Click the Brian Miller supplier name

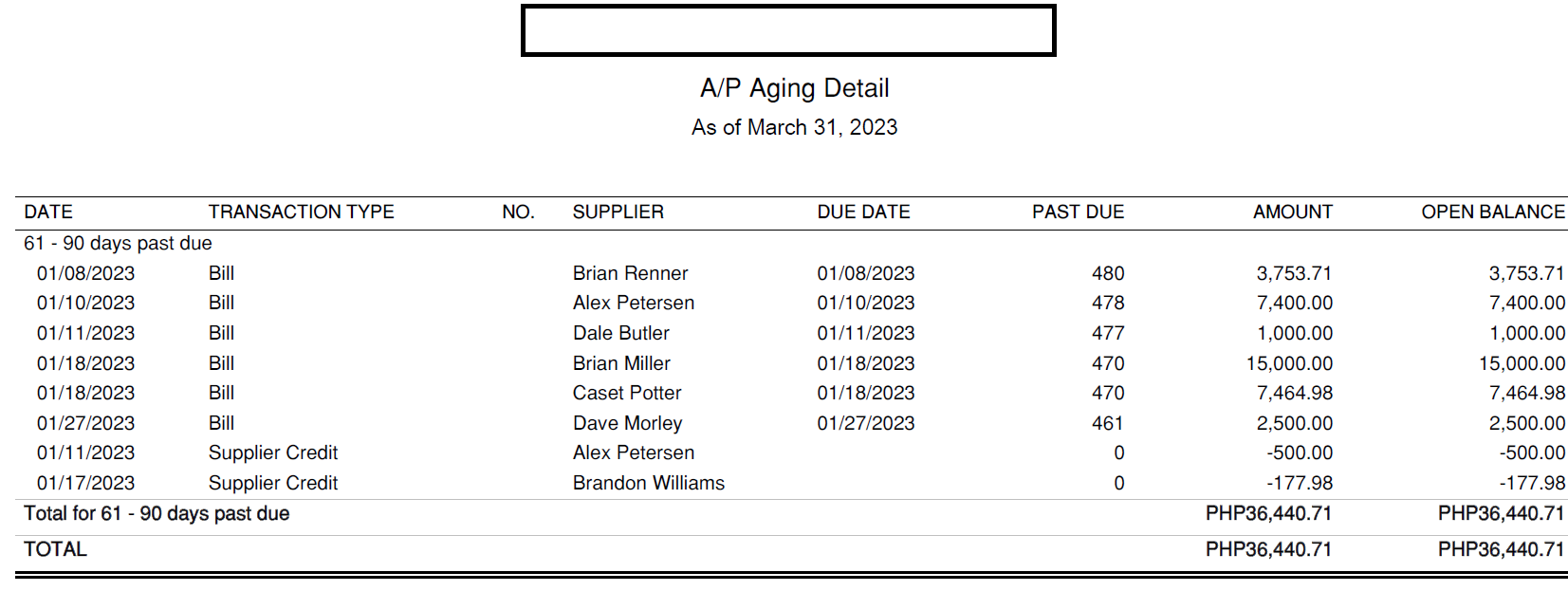(621, 363)
